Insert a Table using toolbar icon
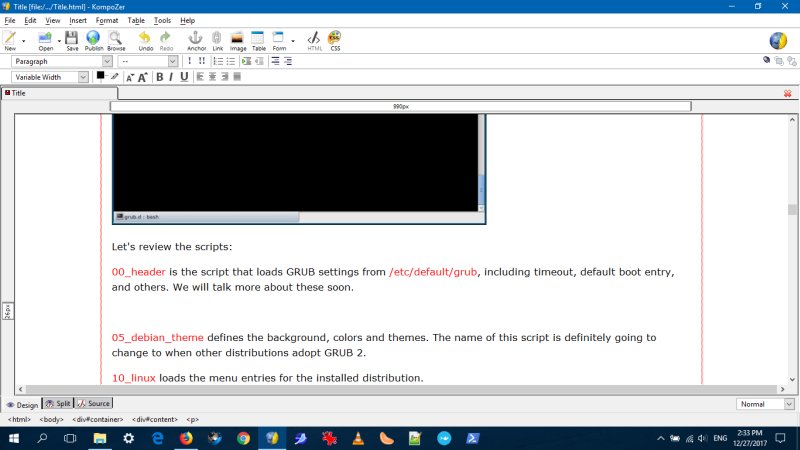The height and width of the screenshot is (450, 800). [258, 40]
